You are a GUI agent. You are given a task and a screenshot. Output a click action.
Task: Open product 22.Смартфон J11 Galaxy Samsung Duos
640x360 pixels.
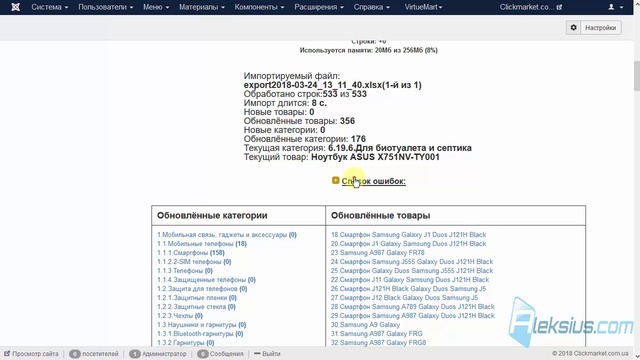tap(410, 280)
